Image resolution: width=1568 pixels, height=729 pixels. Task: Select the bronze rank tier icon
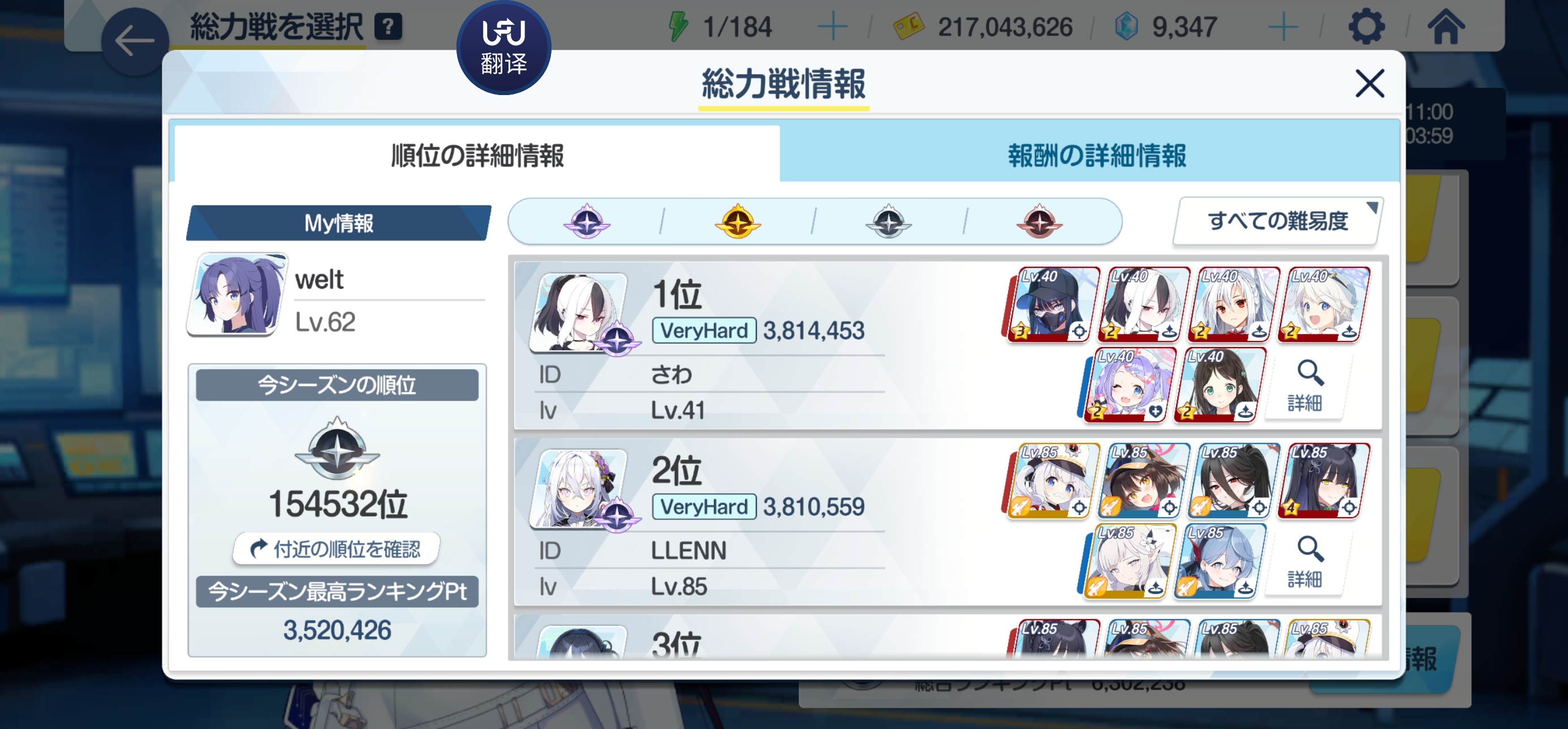pos(1039,221)
